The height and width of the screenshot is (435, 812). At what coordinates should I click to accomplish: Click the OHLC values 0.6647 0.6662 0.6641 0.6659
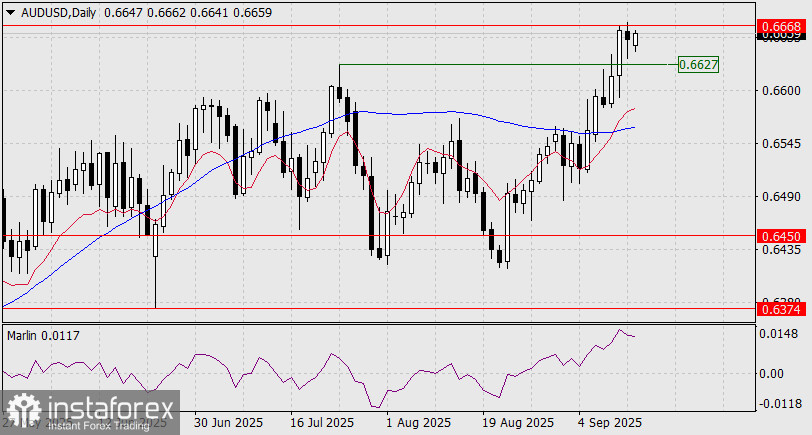[x=188, y=12]
